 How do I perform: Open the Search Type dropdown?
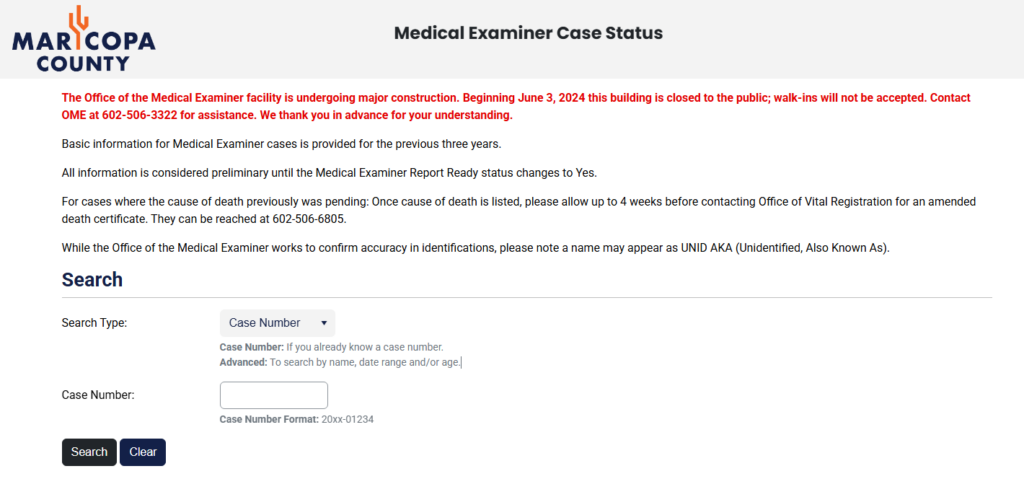(276, 323)
